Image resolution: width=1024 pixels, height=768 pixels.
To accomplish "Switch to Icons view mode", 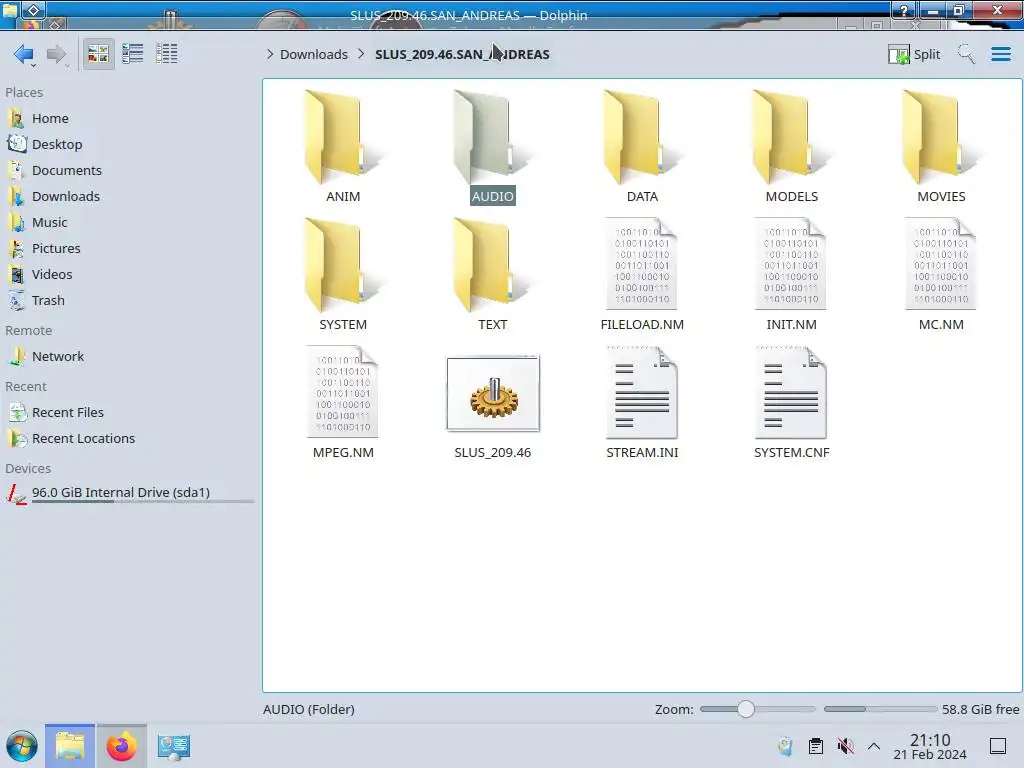I will (x=98, y=54).
